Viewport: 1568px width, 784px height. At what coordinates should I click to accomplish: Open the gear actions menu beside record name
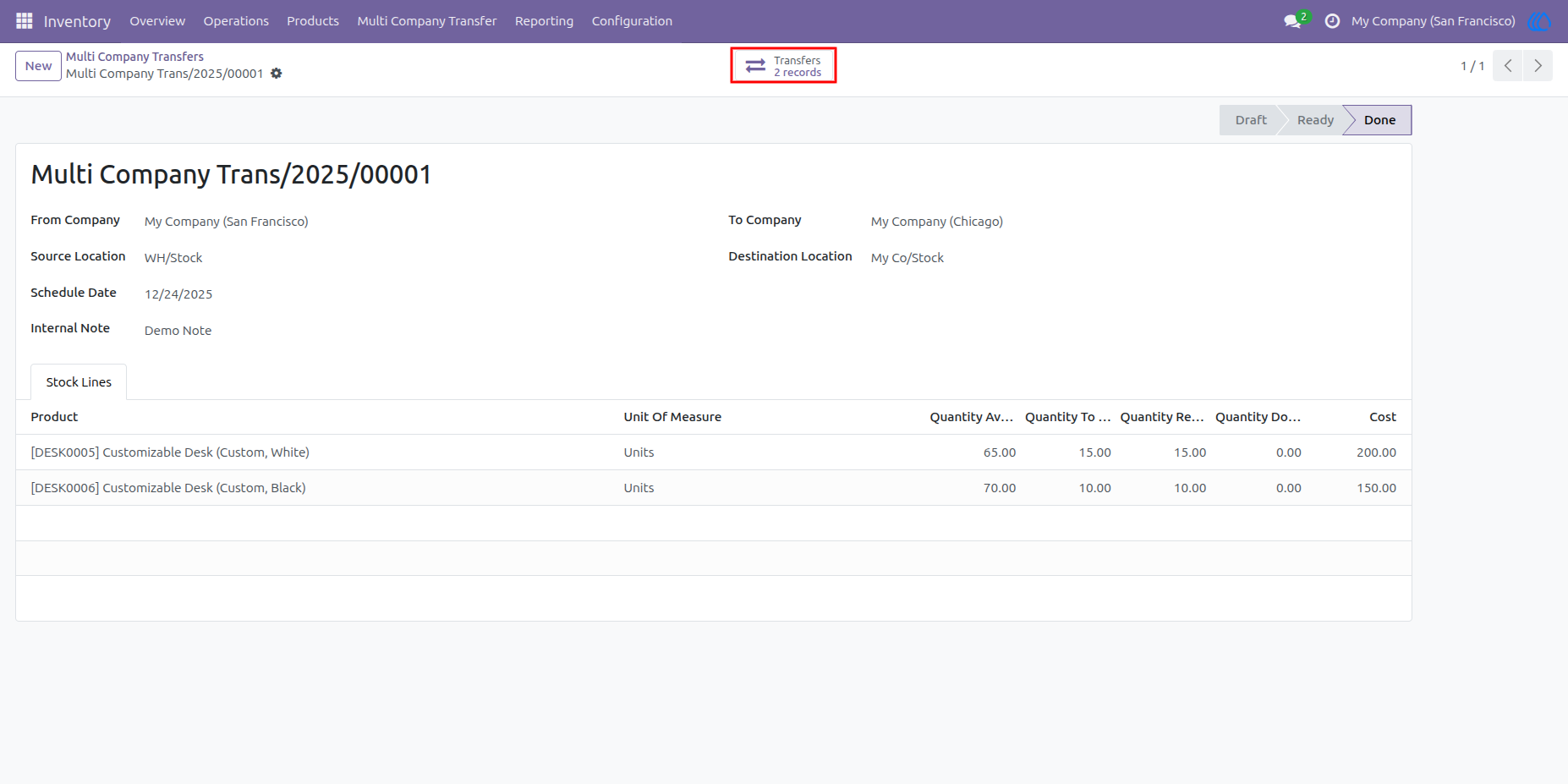click(277, 74)
